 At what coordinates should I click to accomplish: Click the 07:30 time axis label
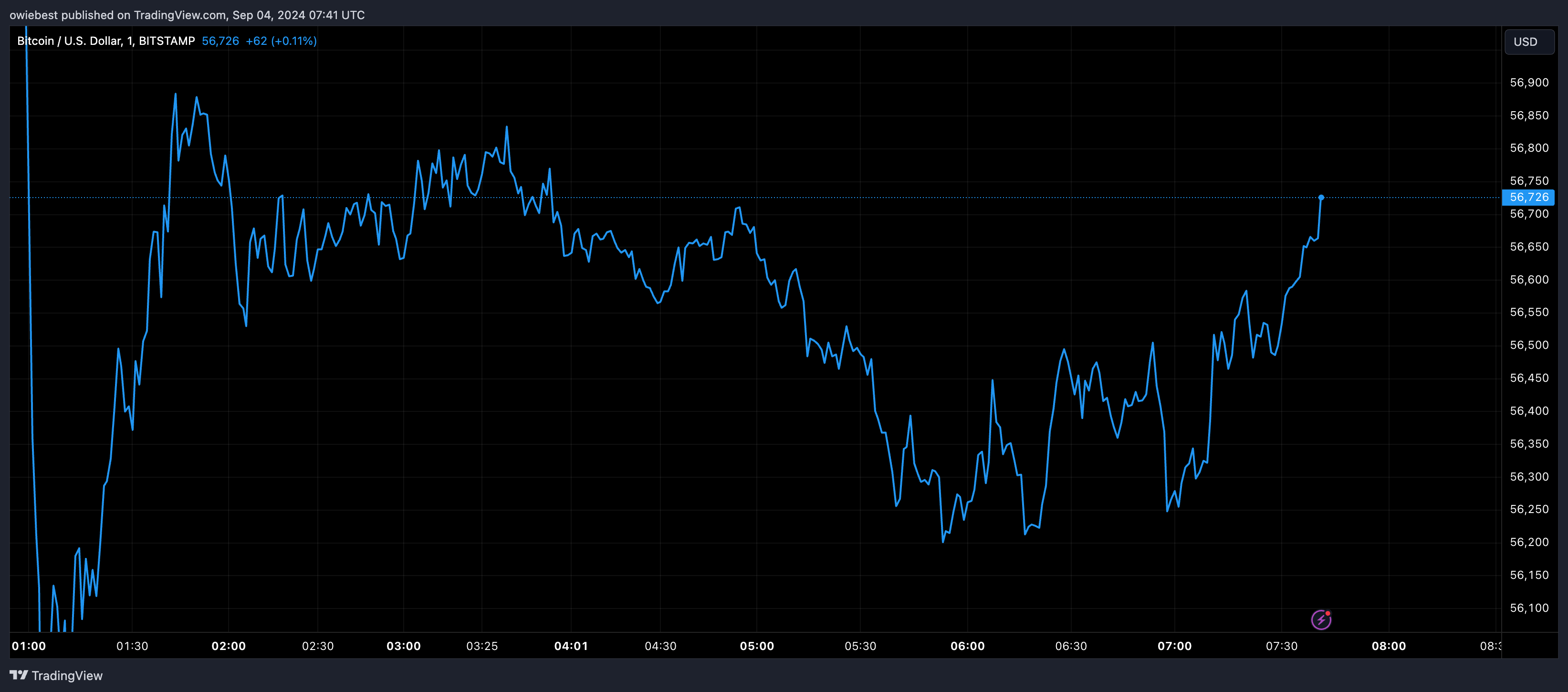(1281, 646)
